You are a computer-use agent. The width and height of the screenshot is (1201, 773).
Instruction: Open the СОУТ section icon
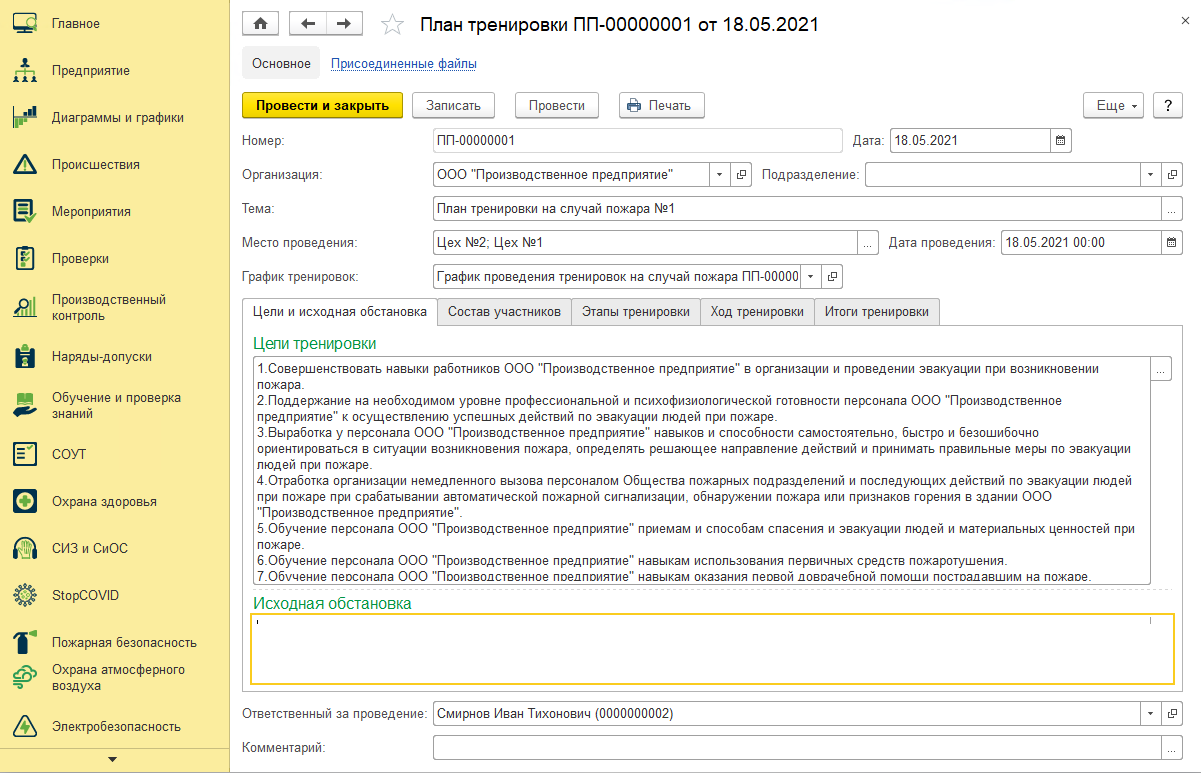tap(25, 454)
